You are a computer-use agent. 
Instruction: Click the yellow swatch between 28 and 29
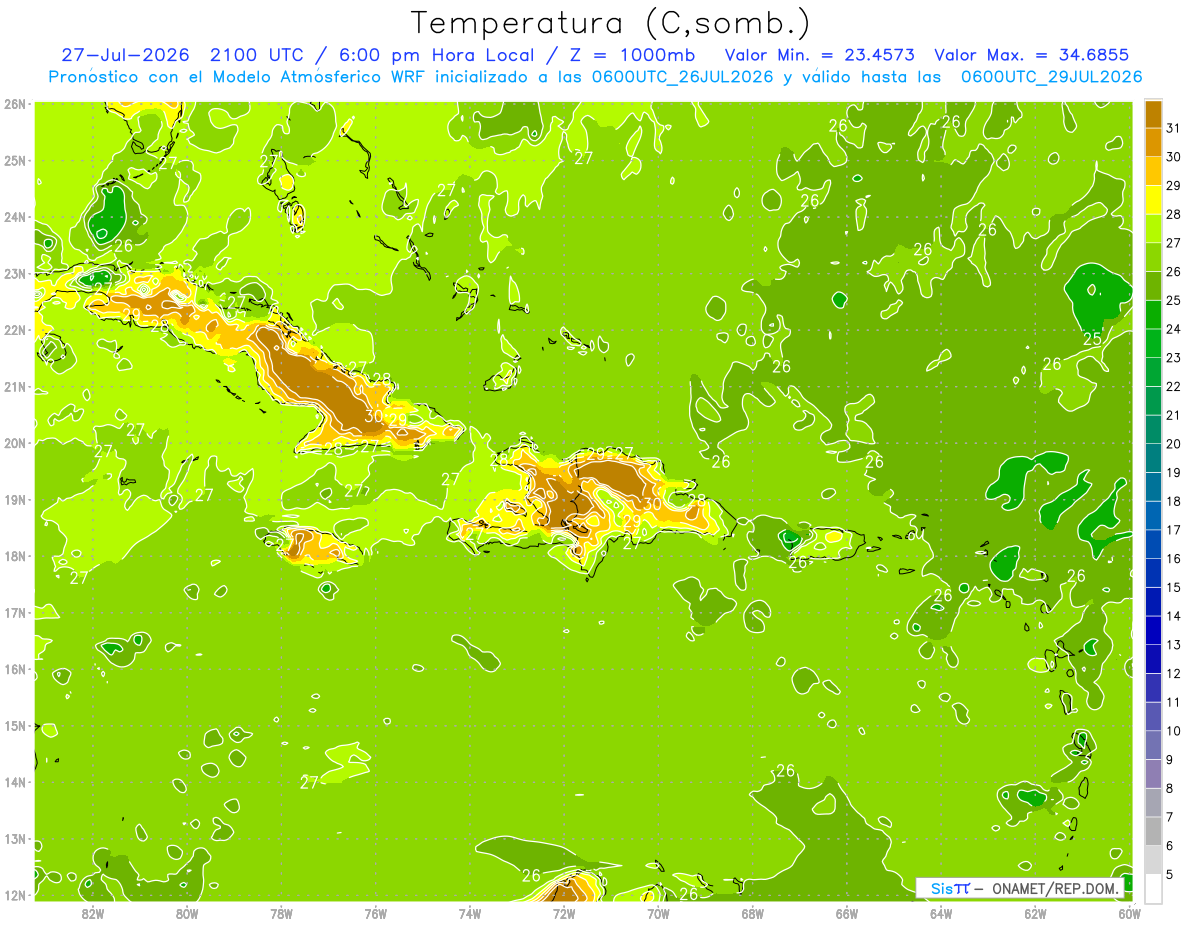(1153, 200)
